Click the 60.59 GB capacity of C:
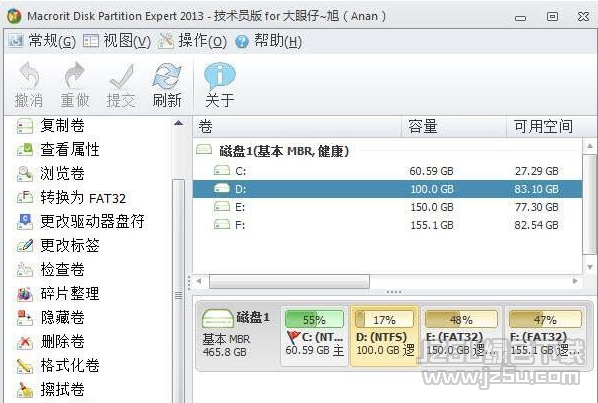Viewport: 598px width, 403px height. point(431,171)
